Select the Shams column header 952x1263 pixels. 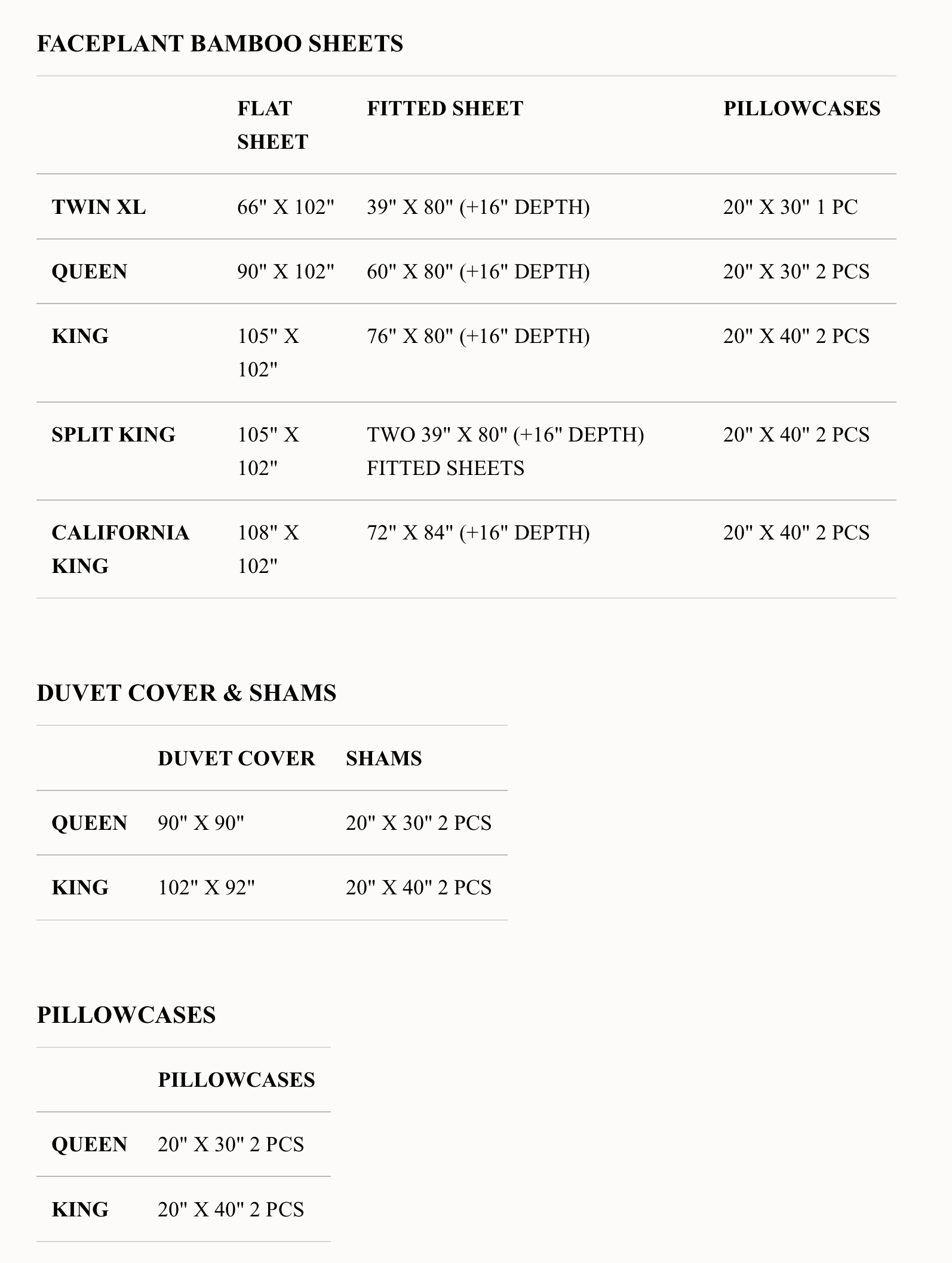tap(383, 759)
